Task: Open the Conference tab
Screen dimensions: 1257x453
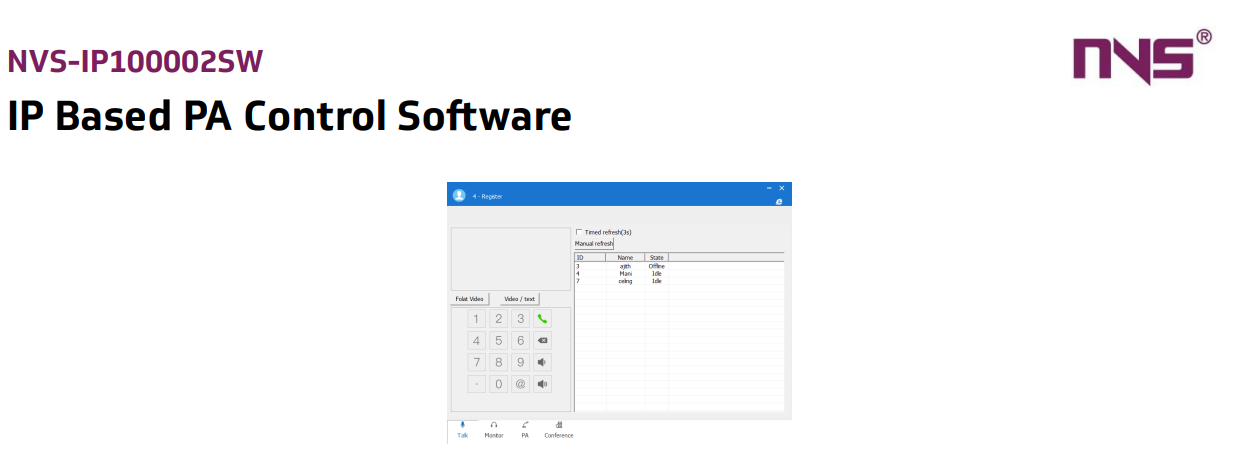Action: [x=559, y=430]
